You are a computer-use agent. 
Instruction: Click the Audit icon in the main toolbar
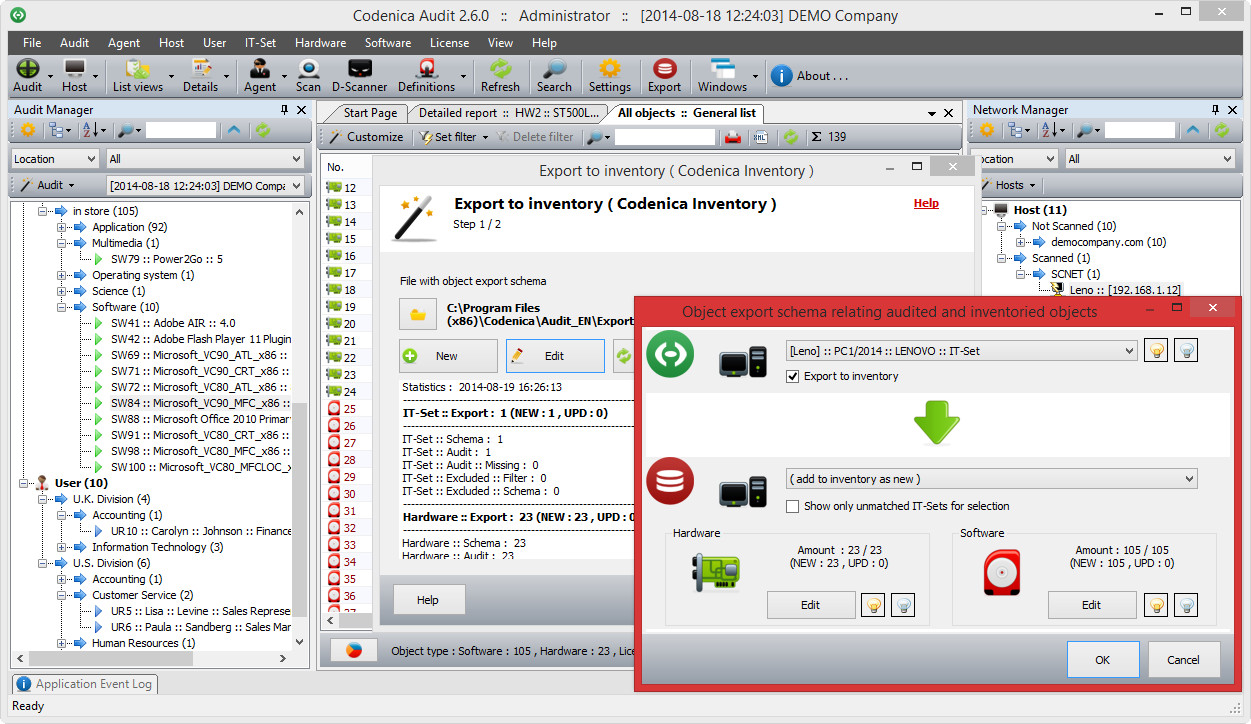tap(28, 69)
